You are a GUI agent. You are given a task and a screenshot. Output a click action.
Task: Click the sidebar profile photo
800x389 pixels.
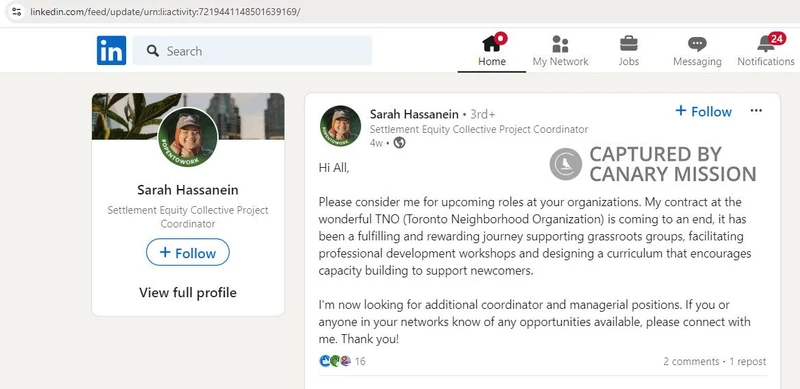click(x=188, y=137)
